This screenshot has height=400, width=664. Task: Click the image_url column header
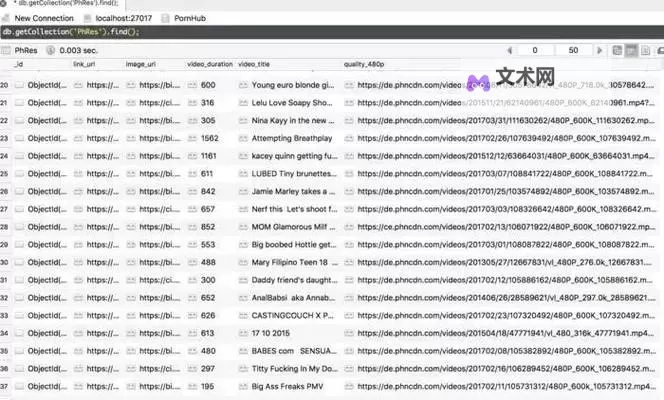[x=141, y=64]
